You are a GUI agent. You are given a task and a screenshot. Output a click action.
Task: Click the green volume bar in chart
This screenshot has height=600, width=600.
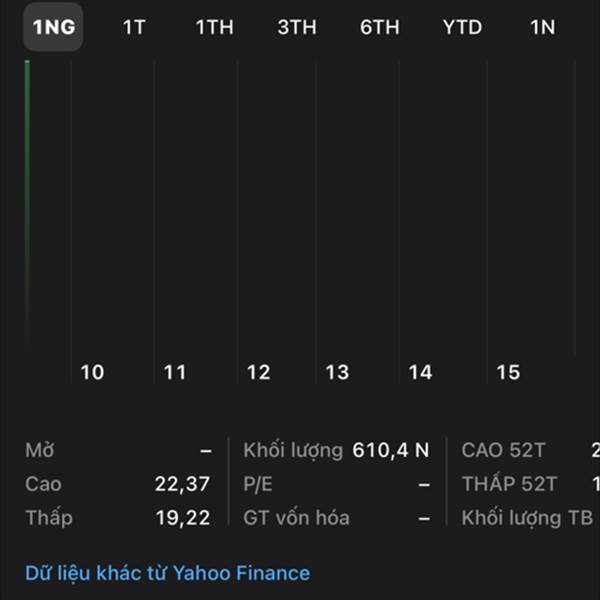[27, 200]
